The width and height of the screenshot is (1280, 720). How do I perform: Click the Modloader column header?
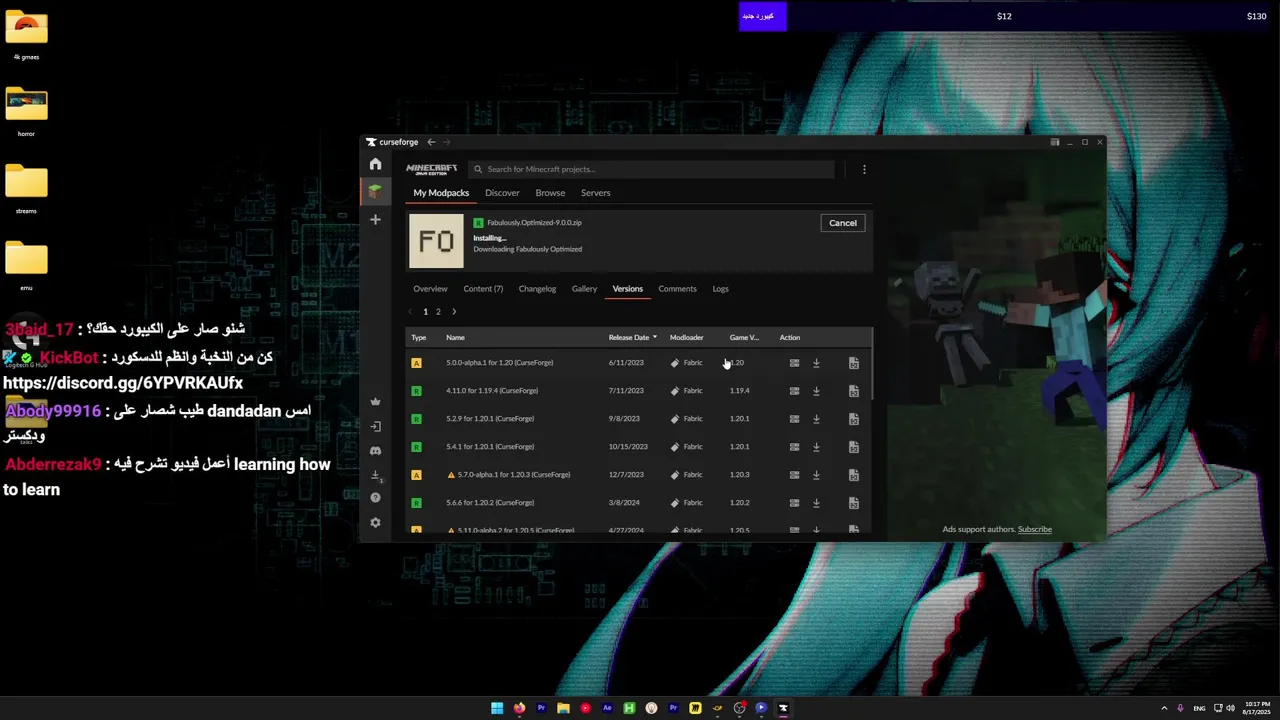point(686,337)
